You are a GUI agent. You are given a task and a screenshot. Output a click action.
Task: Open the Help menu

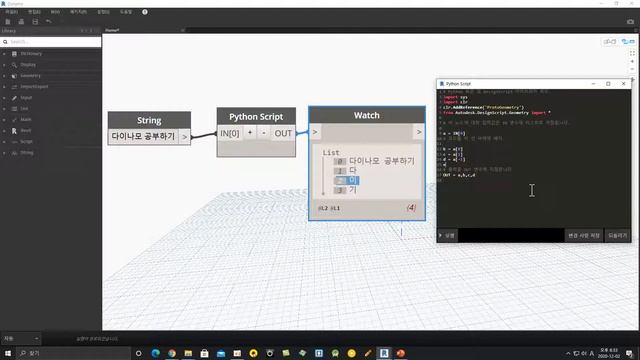click(x=126, y=12)
